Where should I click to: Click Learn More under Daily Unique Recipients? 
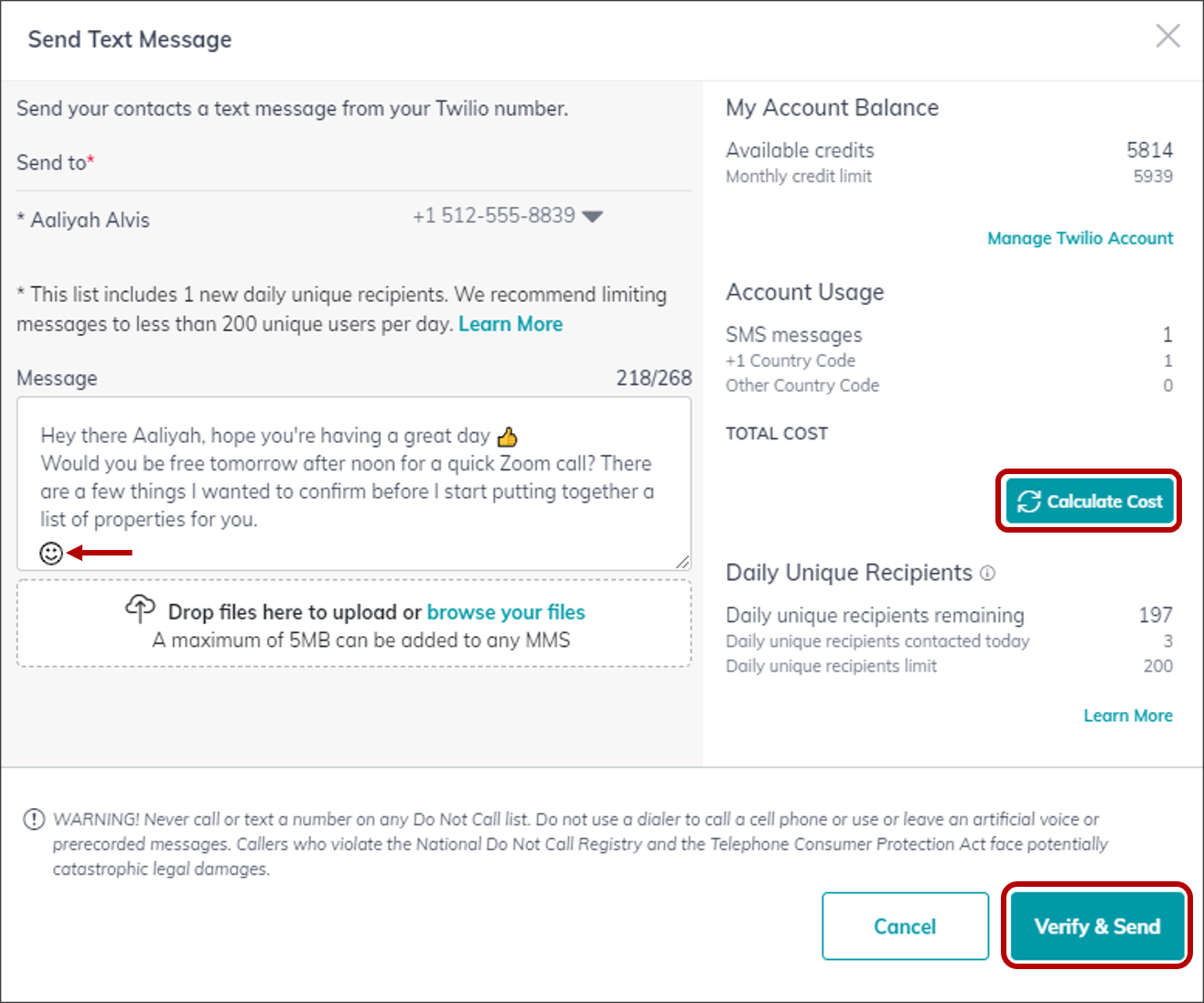pyautogui.click(x=1128, y=715)
